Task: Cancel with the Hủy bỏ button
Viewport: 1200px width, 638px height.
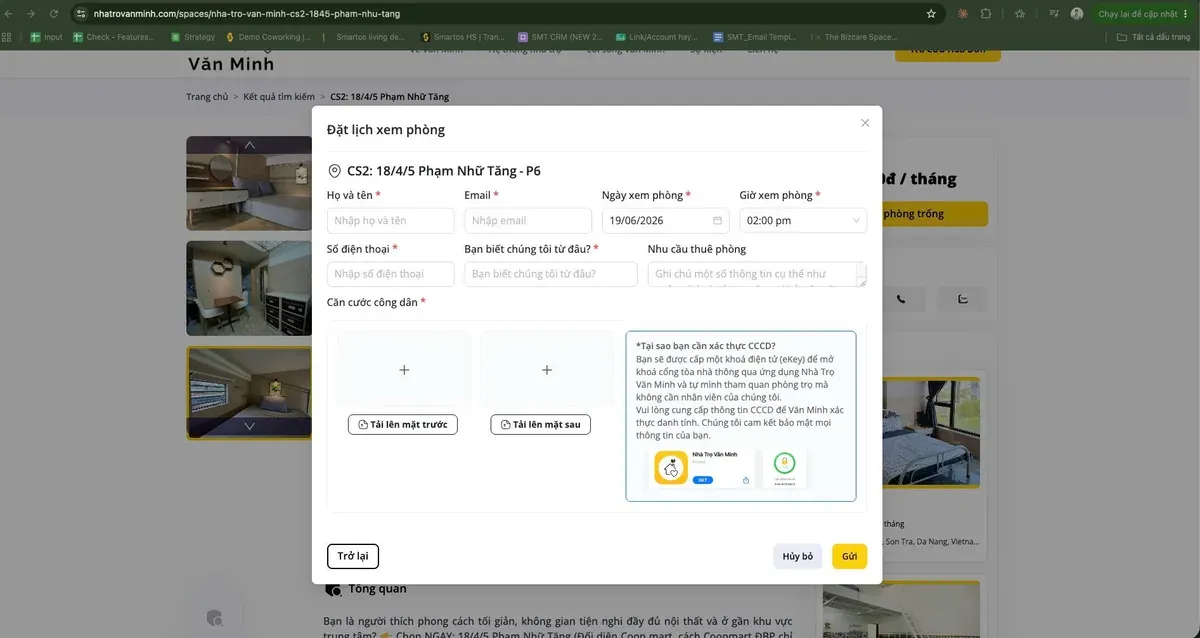Action: click(x=798, y=557)
